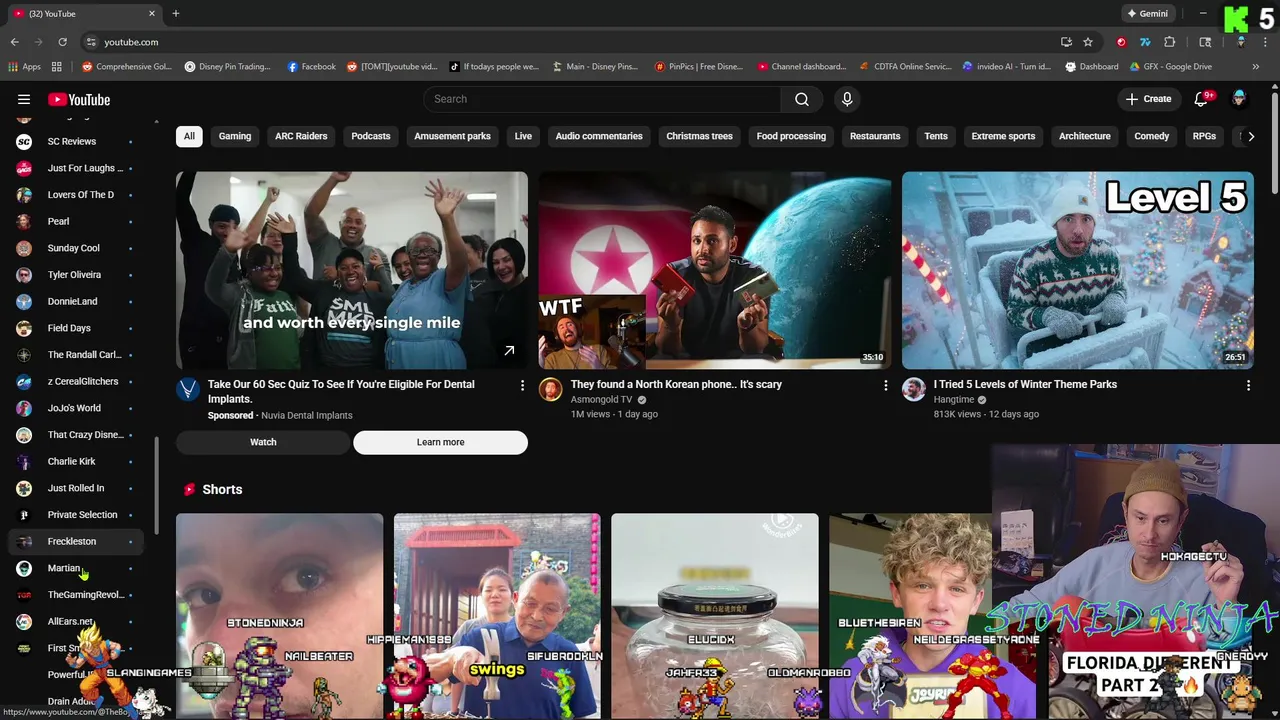Open options for the Winter Theme Parks video
Viewport: 1280px width, 720px height.
[x=1248, y=385]
